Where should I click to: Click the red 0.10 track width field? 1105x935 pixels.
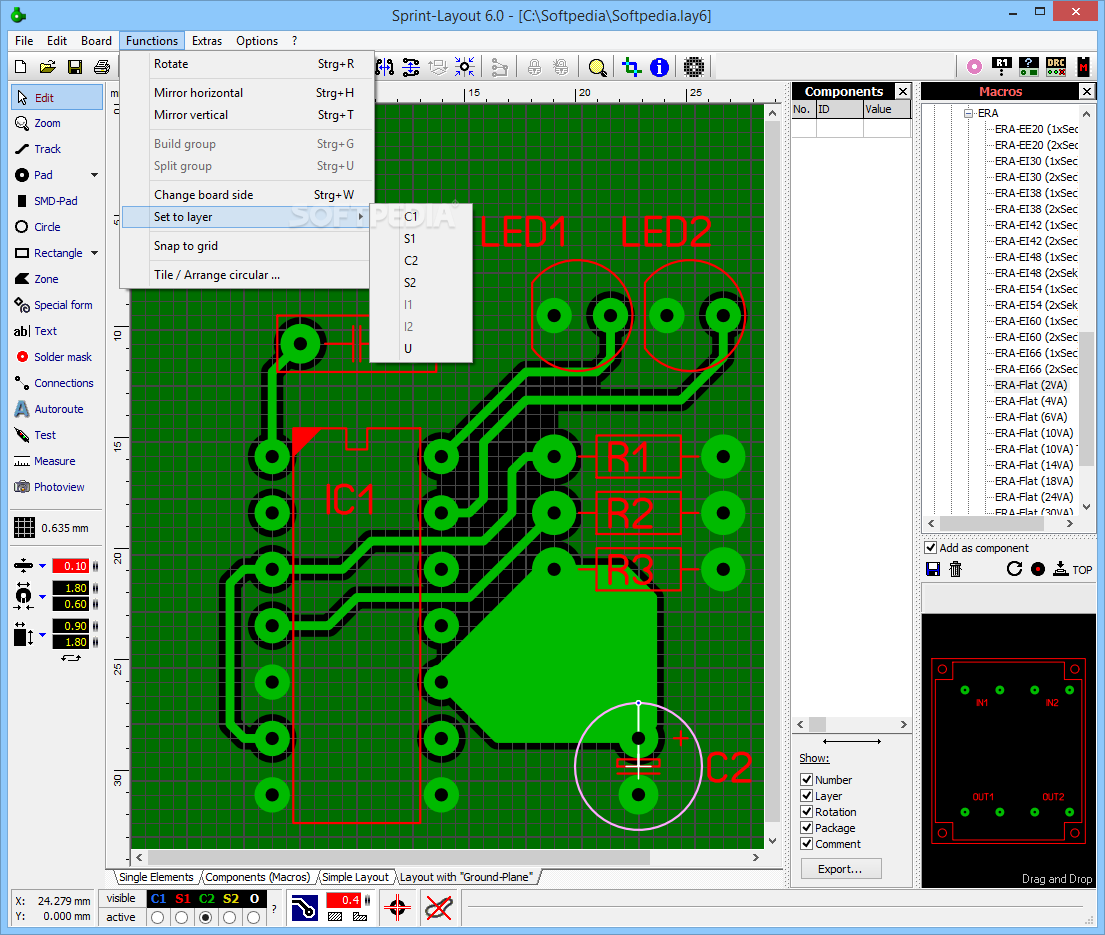70,566
